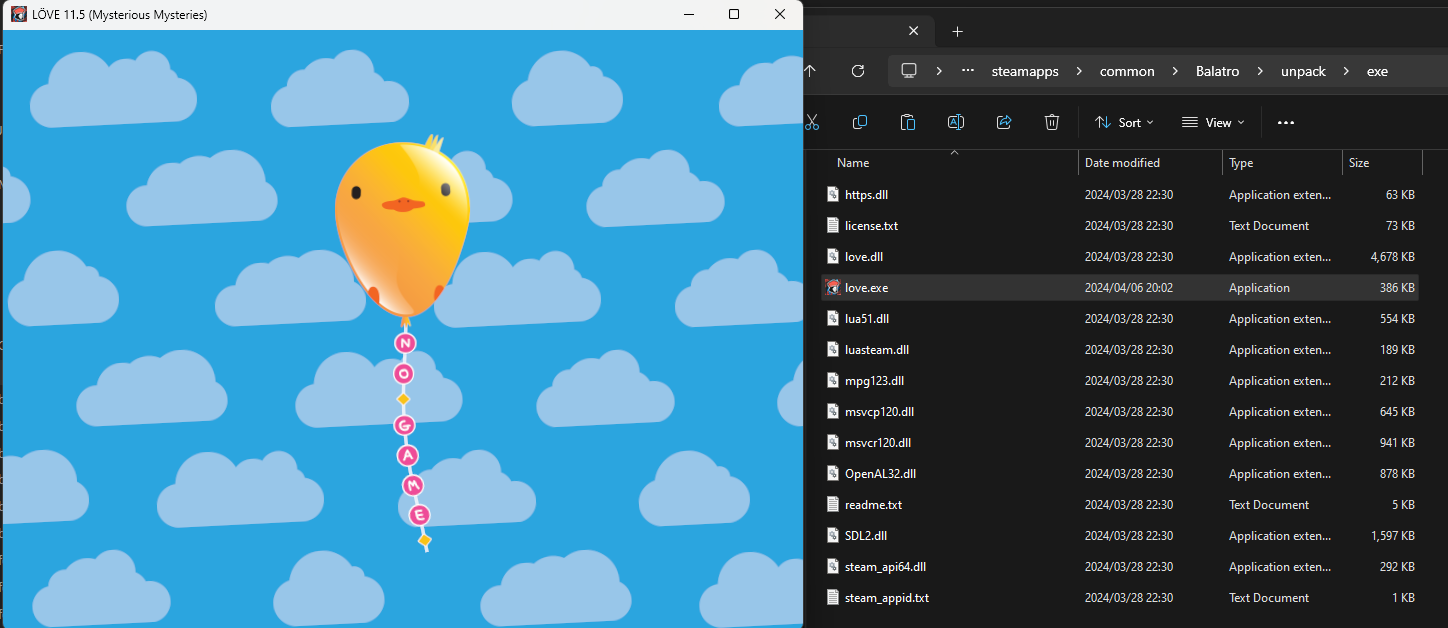Screen dimensions: 1448x628
Task: Click the luasteam.dll file icon
Action: point(833,349)
